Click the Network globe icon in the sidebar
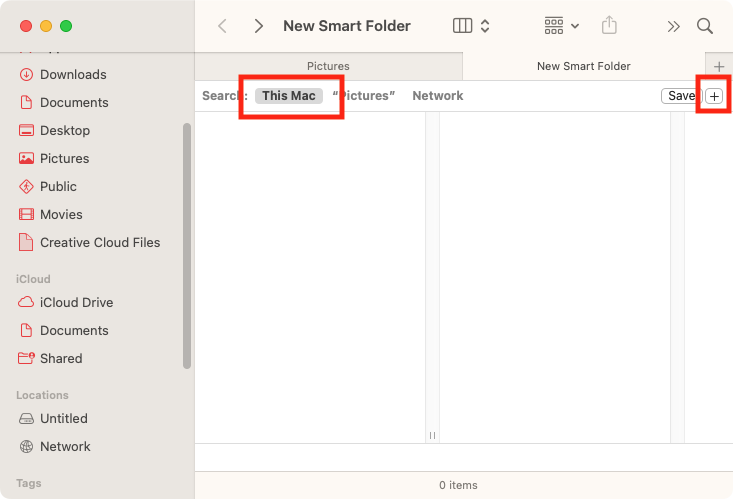The image size is (733, 499). (x=26, y=447)
